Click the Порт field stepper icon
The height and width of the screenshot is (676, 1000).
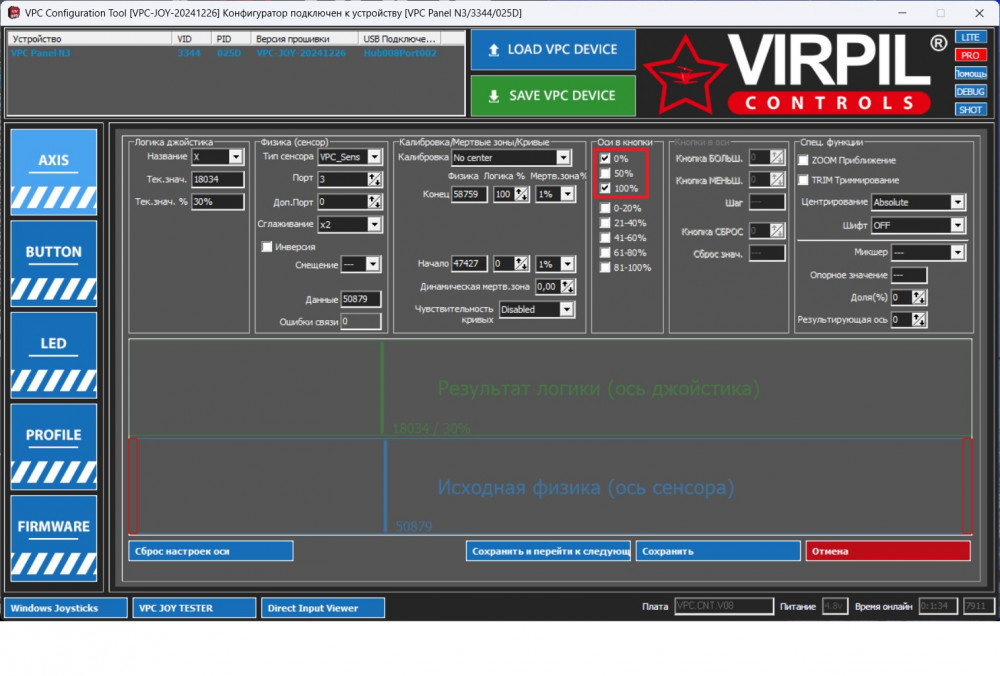click(x=375, y=179)
